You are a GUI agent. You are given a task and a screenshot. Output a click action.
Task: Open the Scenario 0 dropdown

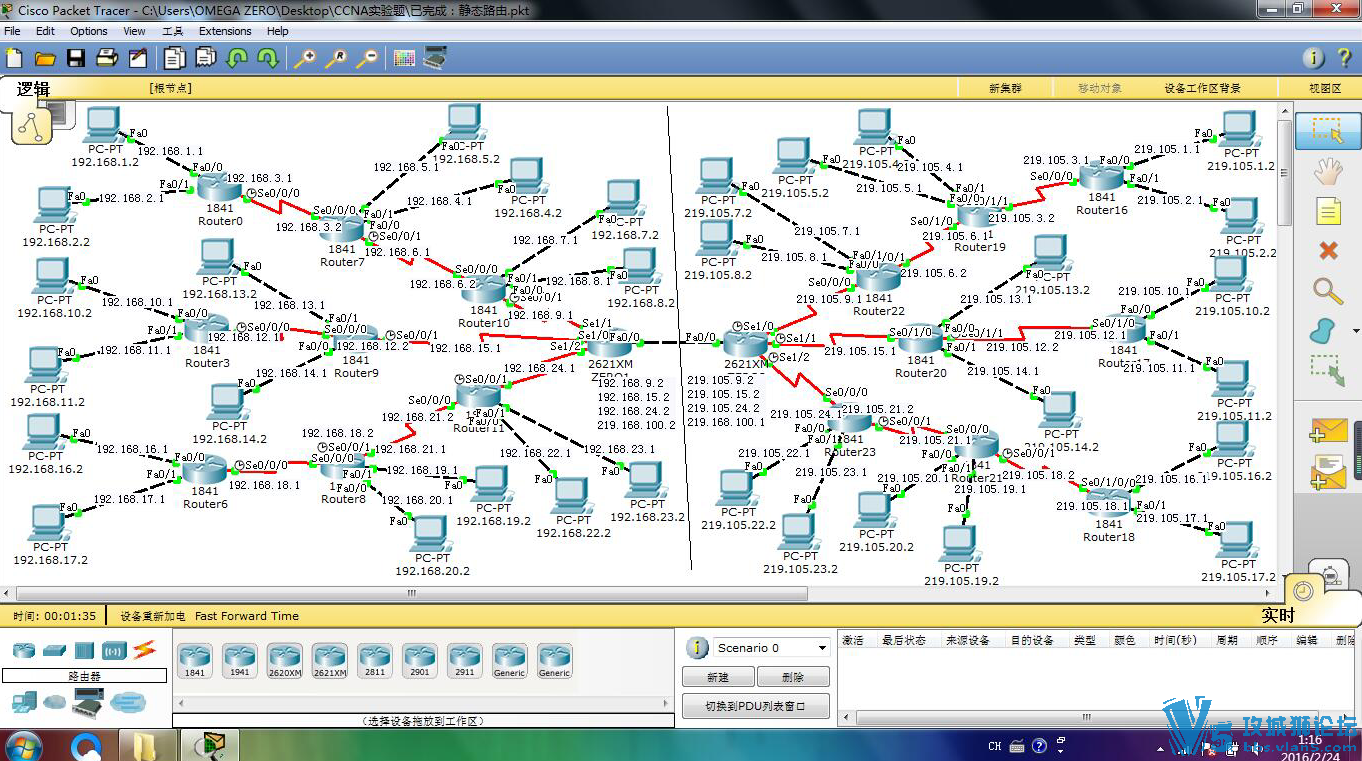pyautogui.click(x=770, y=647)
